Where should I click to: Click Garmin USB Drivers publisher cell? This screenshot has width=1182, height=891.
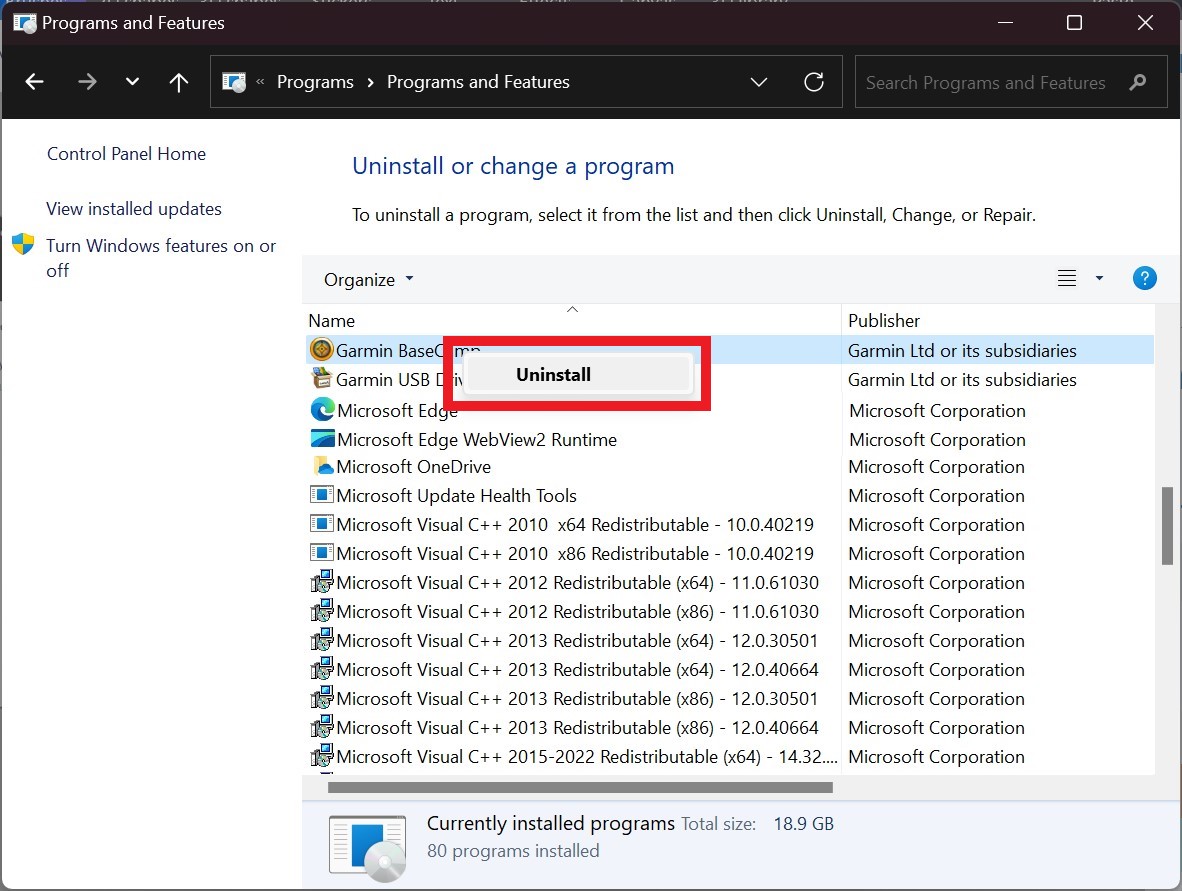coord(962,380)
